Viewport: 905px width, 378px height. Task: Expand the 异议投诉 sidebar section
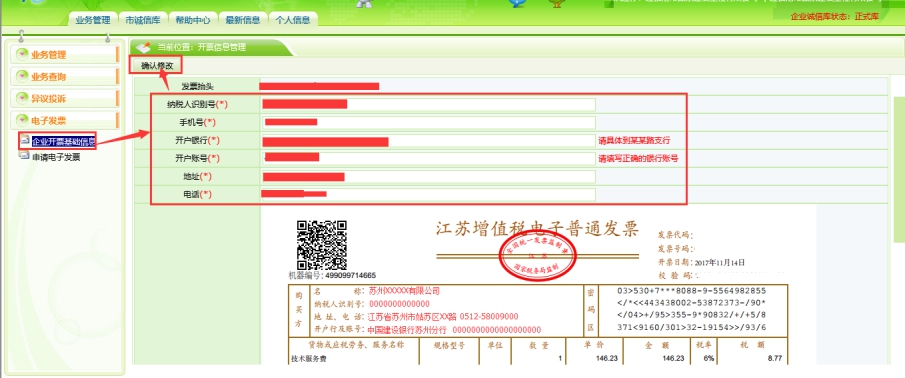point(64,99)
